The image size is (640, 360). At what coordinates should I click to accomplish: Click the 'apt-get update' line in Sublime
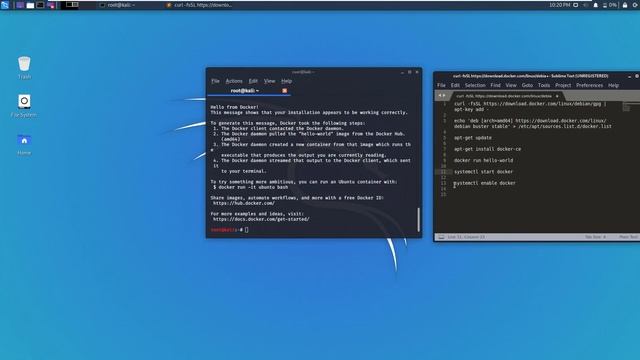click(473, 138)
